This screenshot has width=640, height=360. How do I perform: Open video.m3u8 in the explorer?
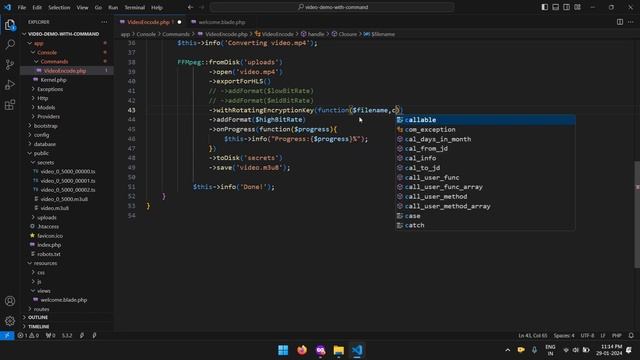[x=54, y=208]
